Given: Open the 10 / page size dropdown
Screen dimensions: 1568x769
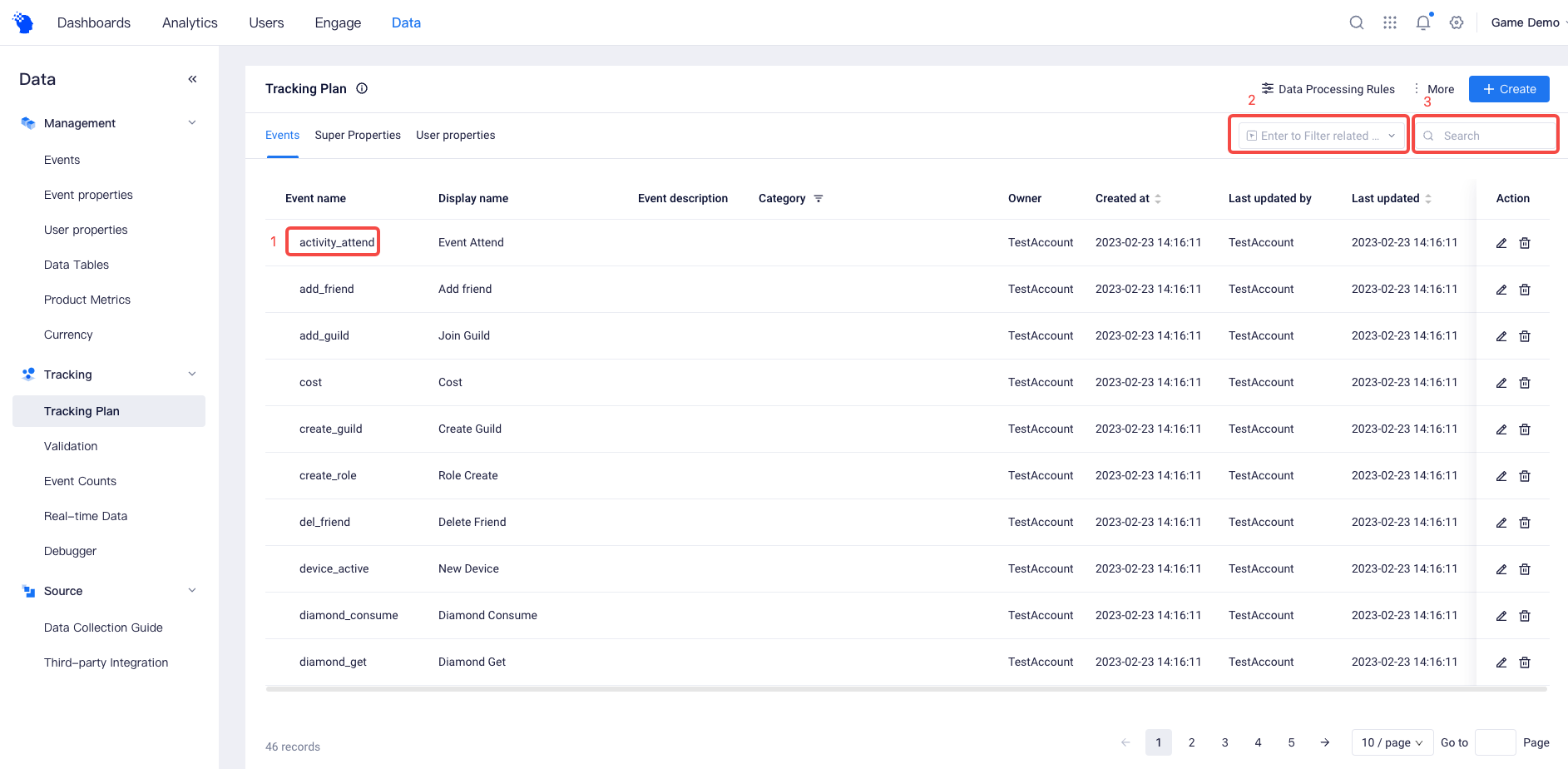Looking at the screenshot, I should tap(1392, 742).
